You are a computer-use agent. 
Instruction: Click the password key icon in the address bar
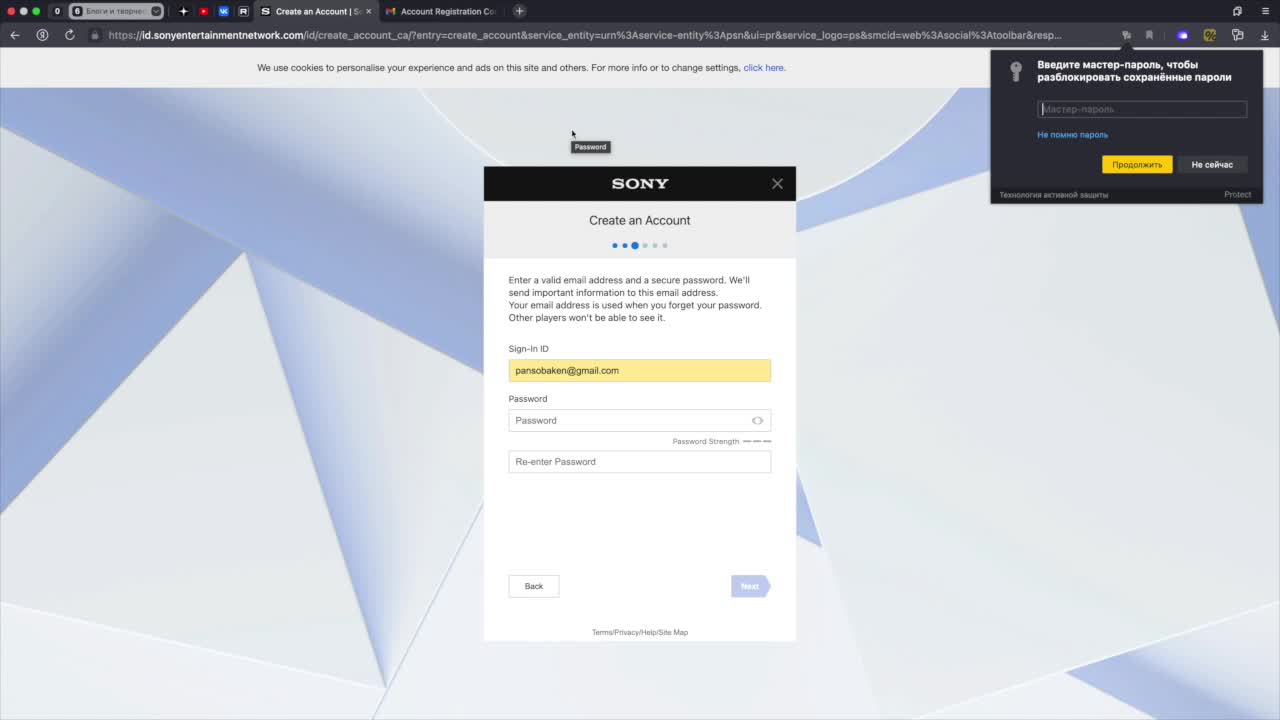click(1126, 35)
